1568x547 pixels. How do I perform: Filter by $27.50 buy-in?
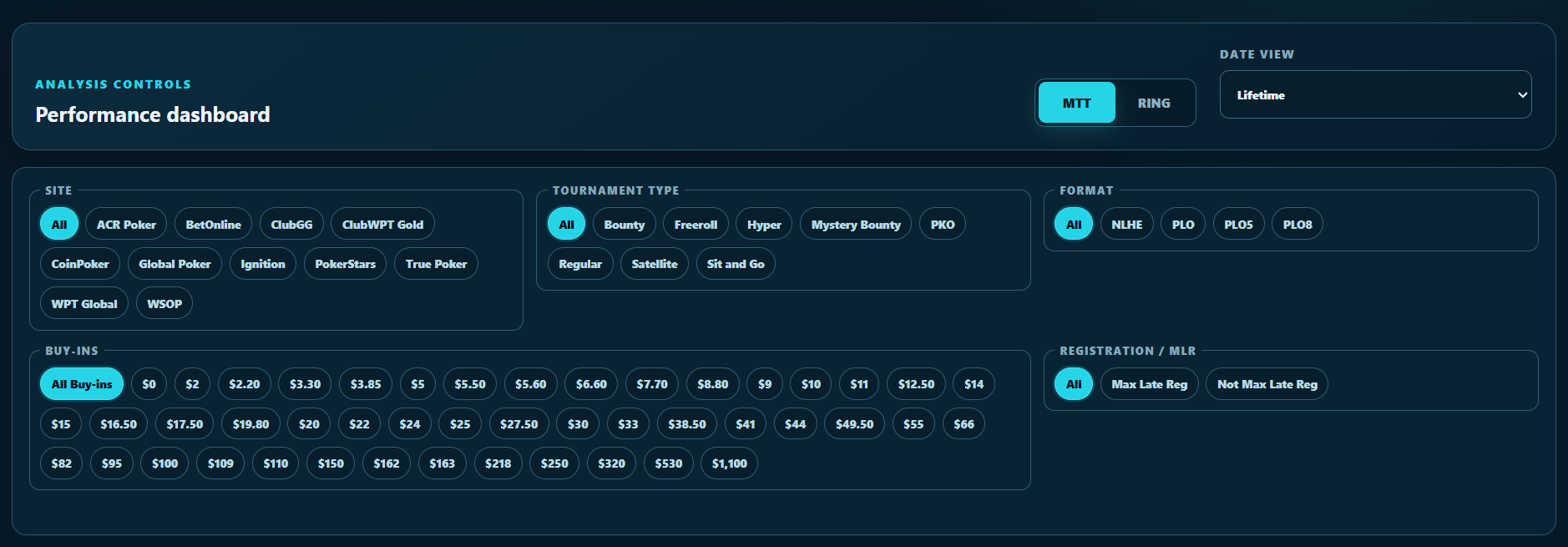(518, 423)
